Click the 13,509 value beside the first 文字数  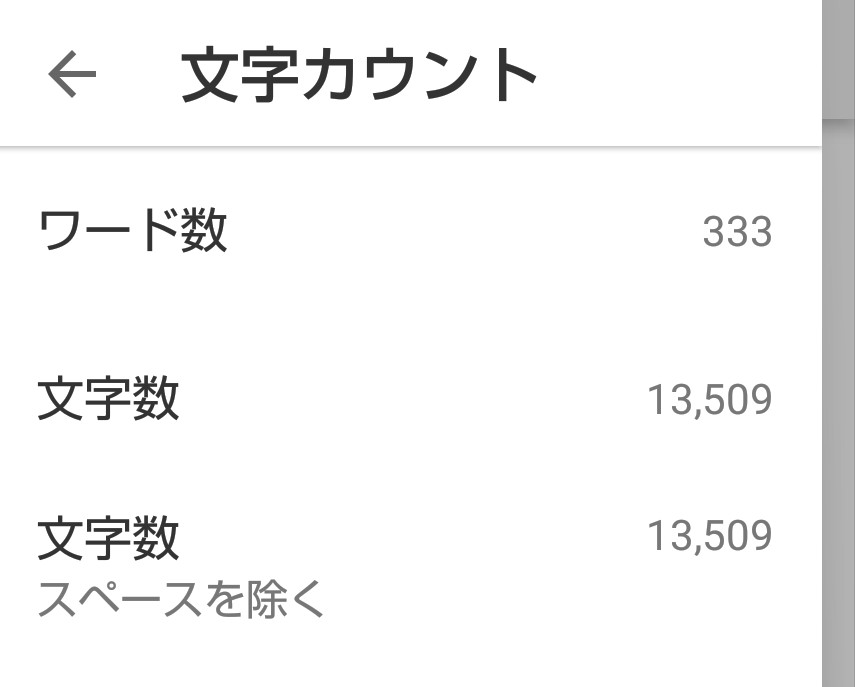coord(709,401)
